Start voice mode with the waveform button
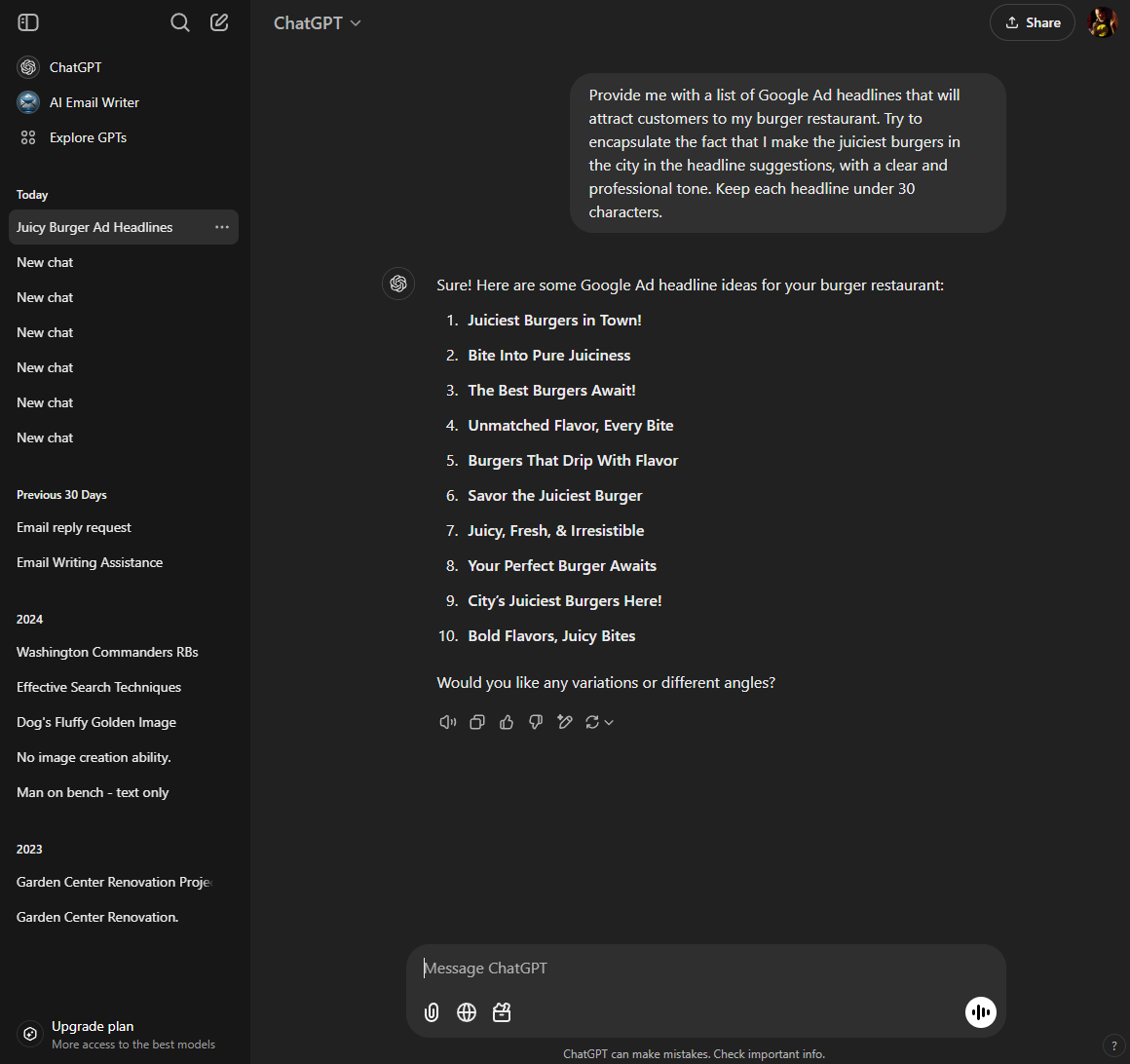The width and height of the screenshot is (1130, 1064). (x=980, y=1011)
